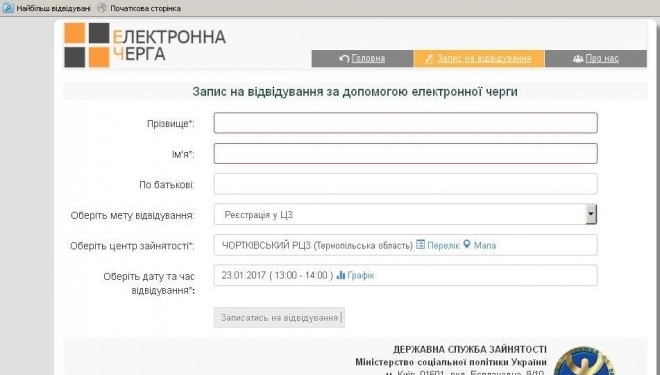Screen dimensions: 660x375
Task: Click Записатись на відвідування button
Action: (x=279, y=317)
